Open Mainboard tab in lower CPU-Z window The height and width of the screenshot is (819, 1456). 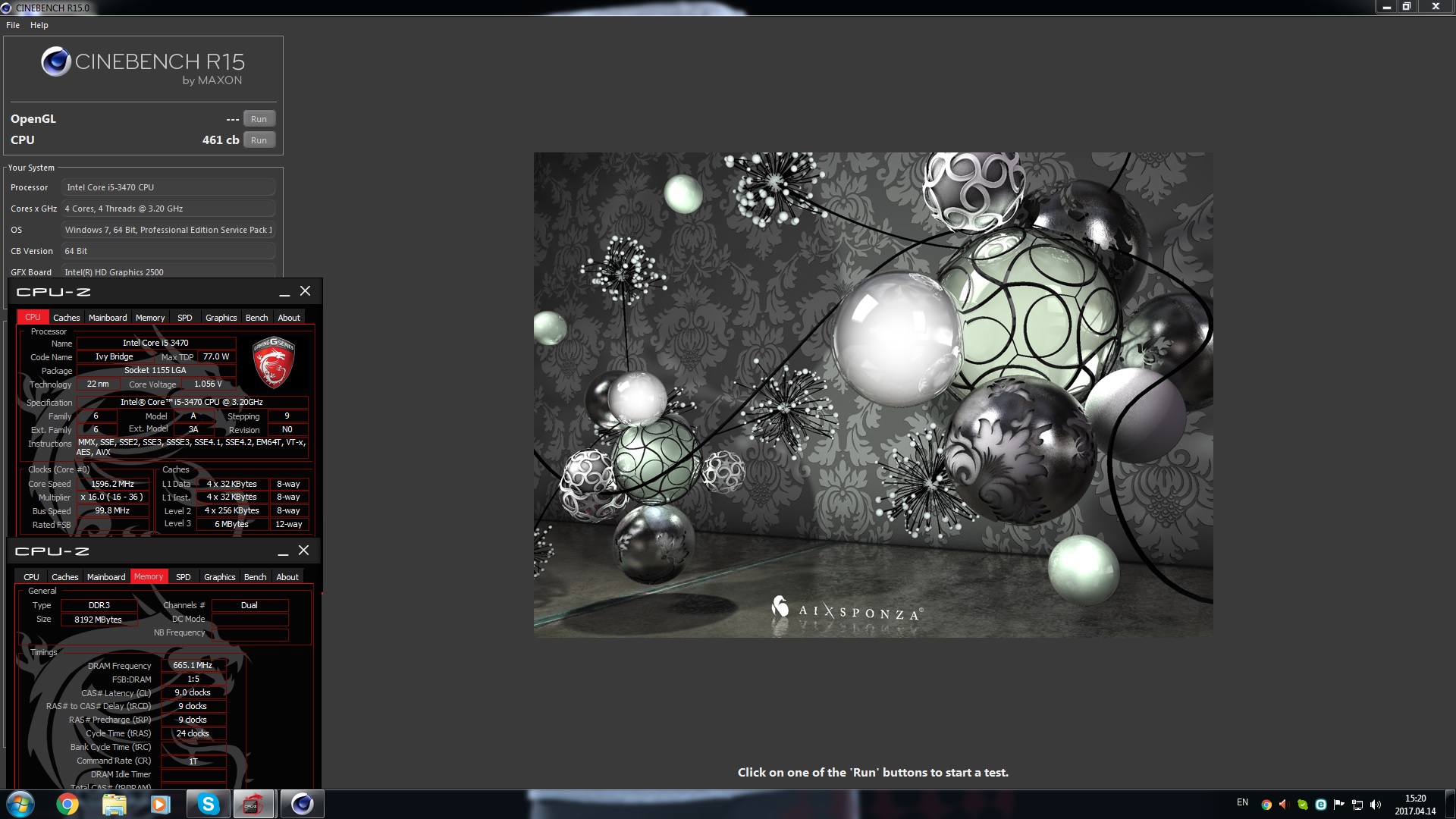click(x=106, y=577)
